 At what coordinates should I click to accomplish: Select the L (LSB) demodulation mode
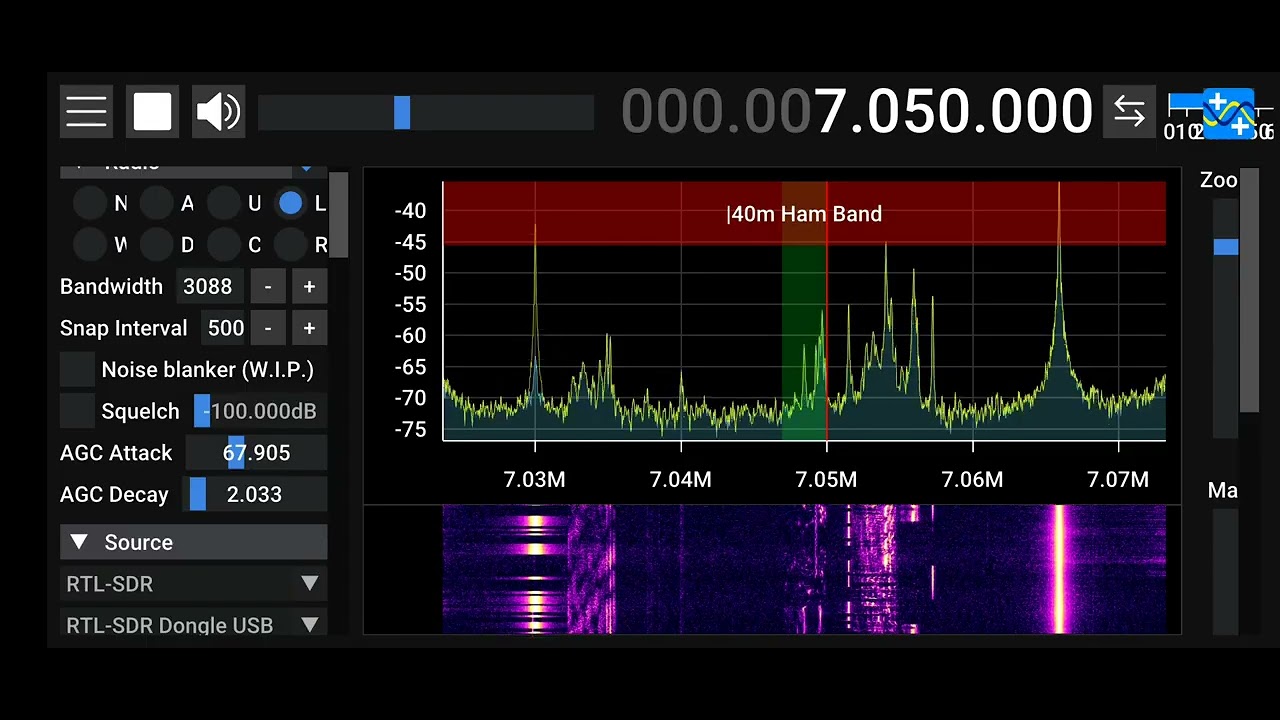coord(291,204)
